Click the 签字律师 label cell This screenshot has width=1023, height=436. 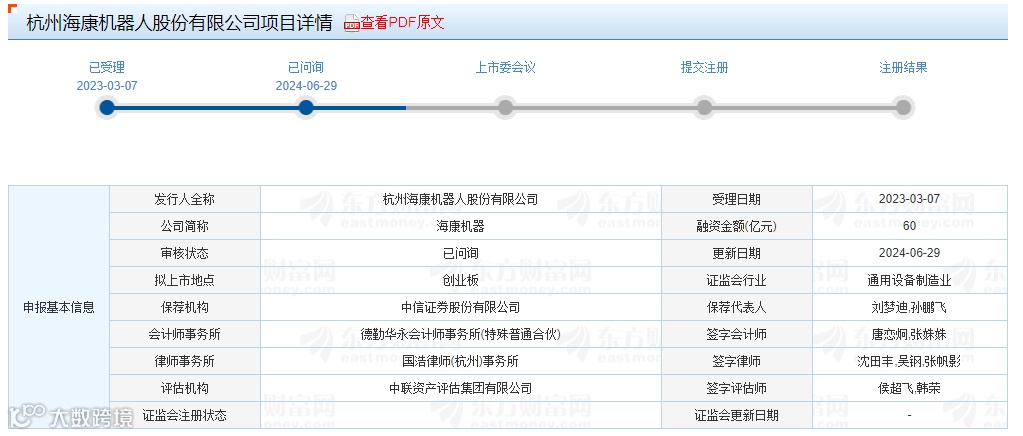(737, 361)
